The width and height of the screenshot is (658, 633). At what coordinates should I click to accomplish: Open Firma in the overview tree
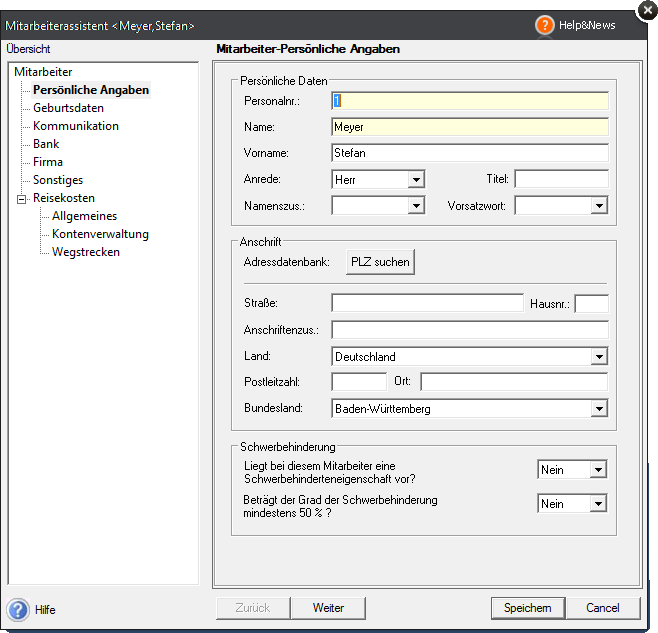coord(48,162)
